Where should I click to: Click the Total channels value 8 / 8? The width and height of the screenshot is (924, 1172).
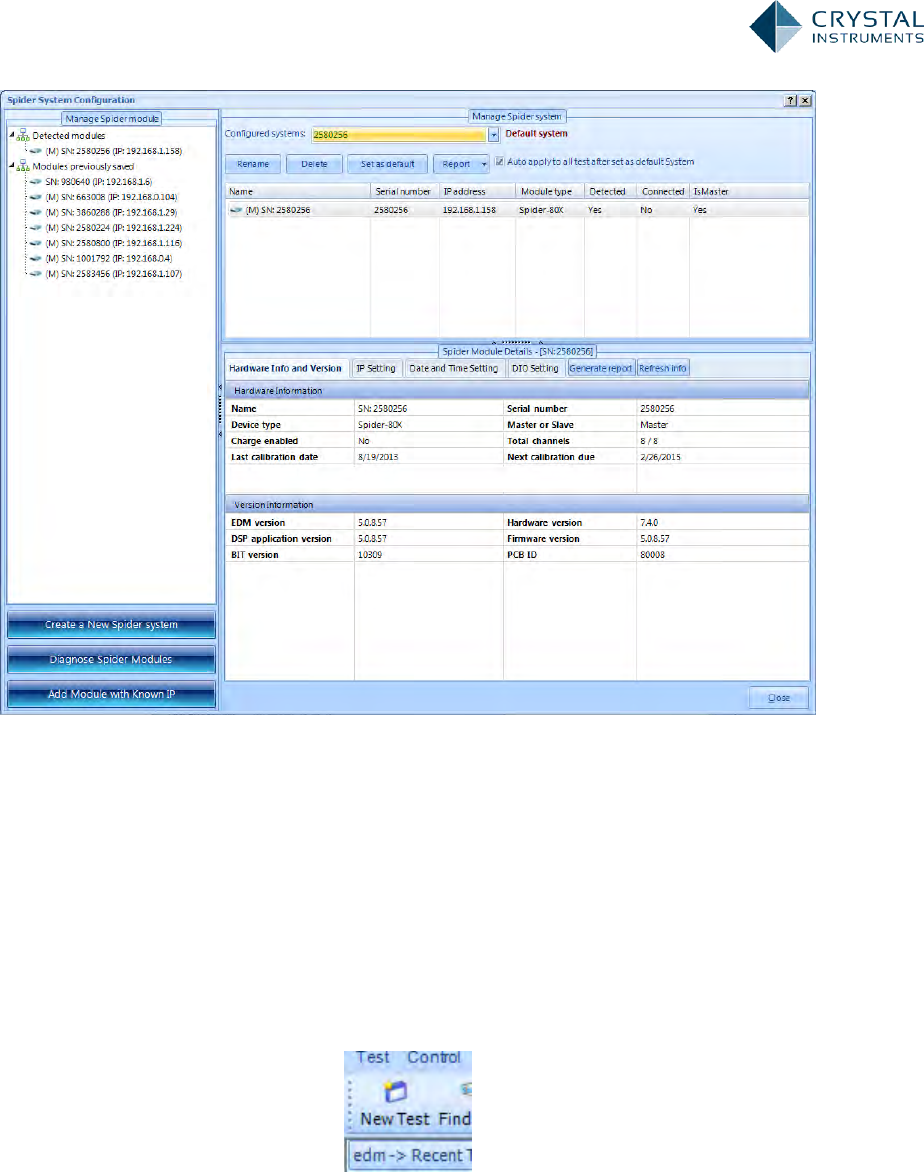tap(649, 441)
